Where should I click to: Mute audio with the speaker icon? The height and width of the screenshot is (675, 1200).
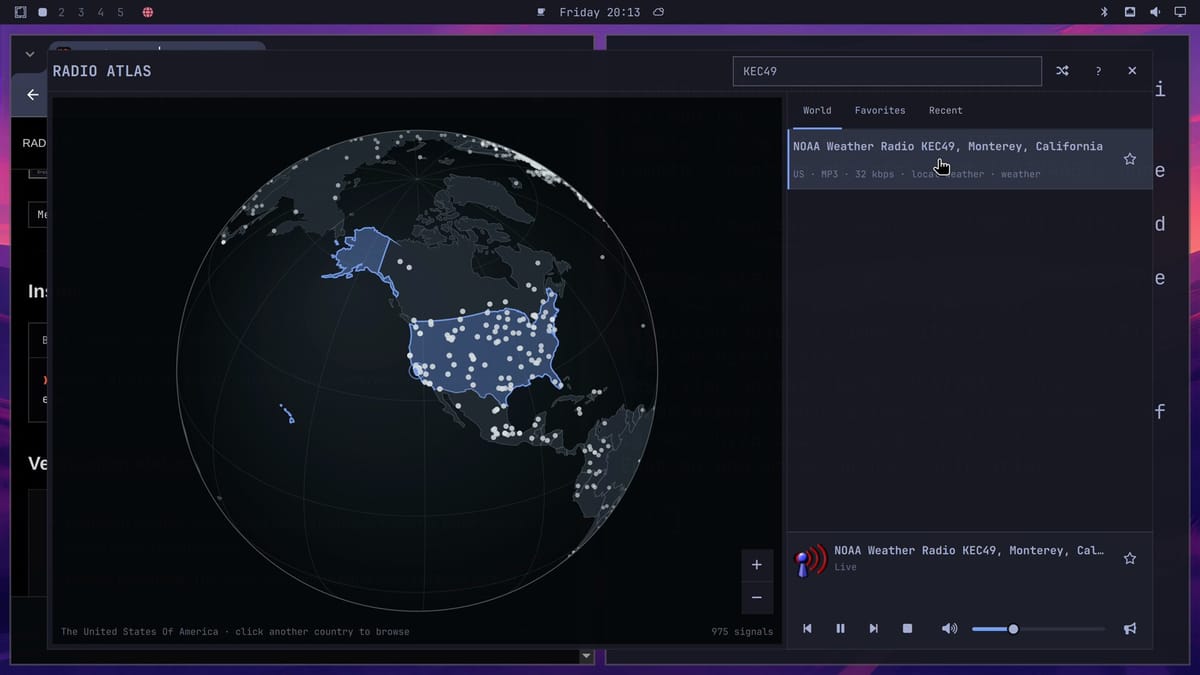pos(949,629)
